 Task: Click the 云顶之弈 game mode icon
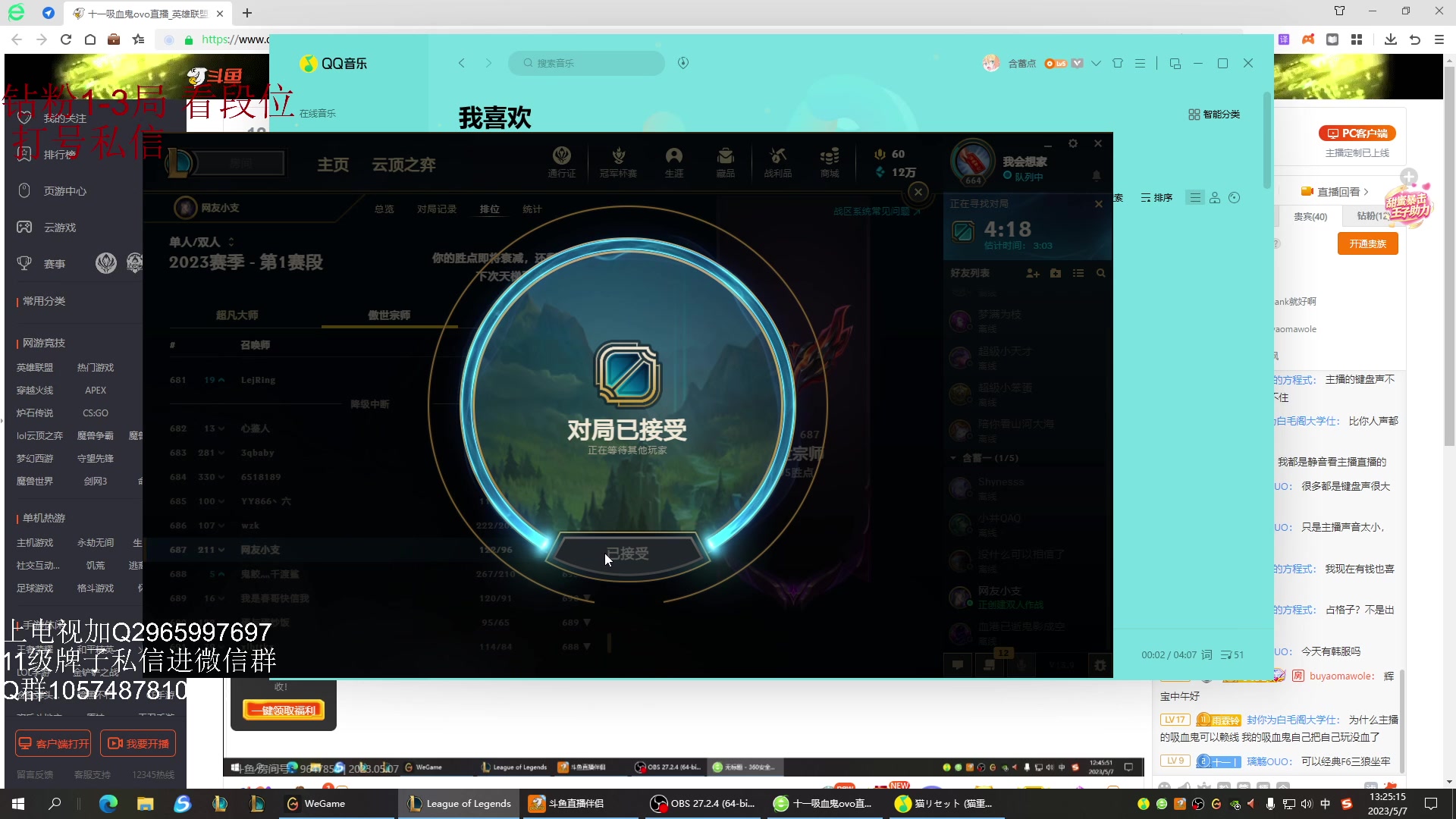404,164
